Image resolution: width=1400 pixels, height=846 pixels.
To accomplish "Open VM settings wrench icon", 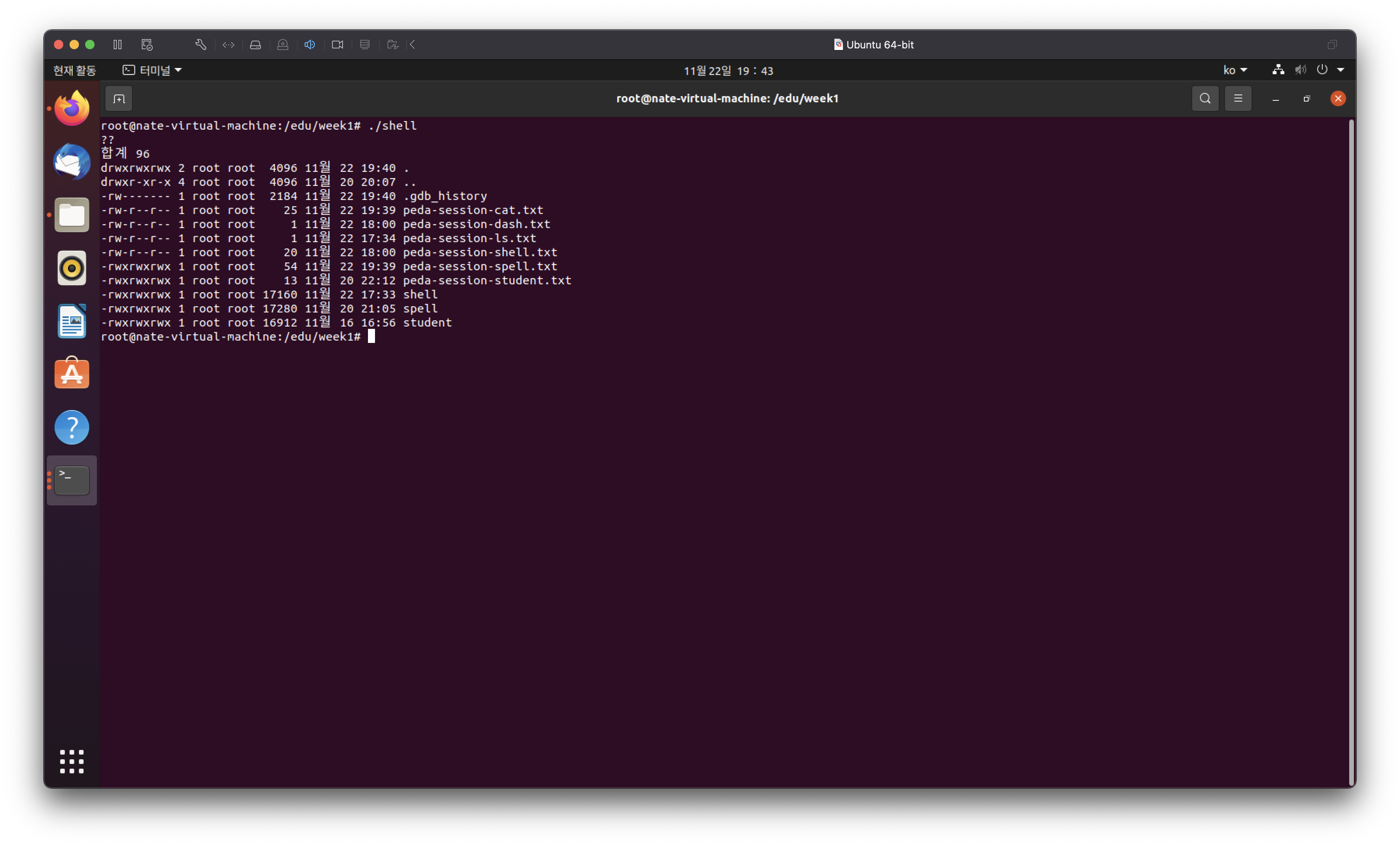I will 200,44.
